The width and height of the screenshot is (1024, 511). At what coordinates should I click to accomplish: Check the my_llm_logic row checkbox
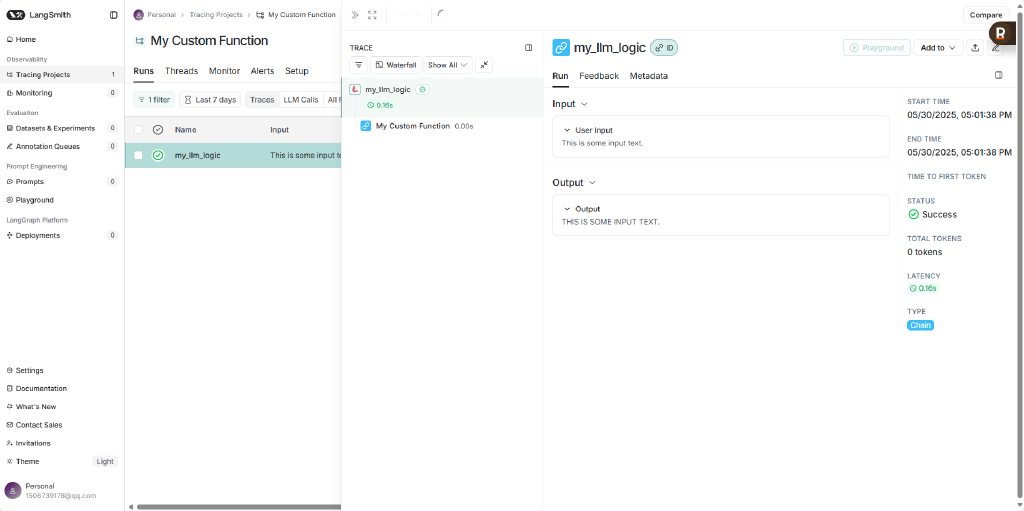click(x=139, y=155)
